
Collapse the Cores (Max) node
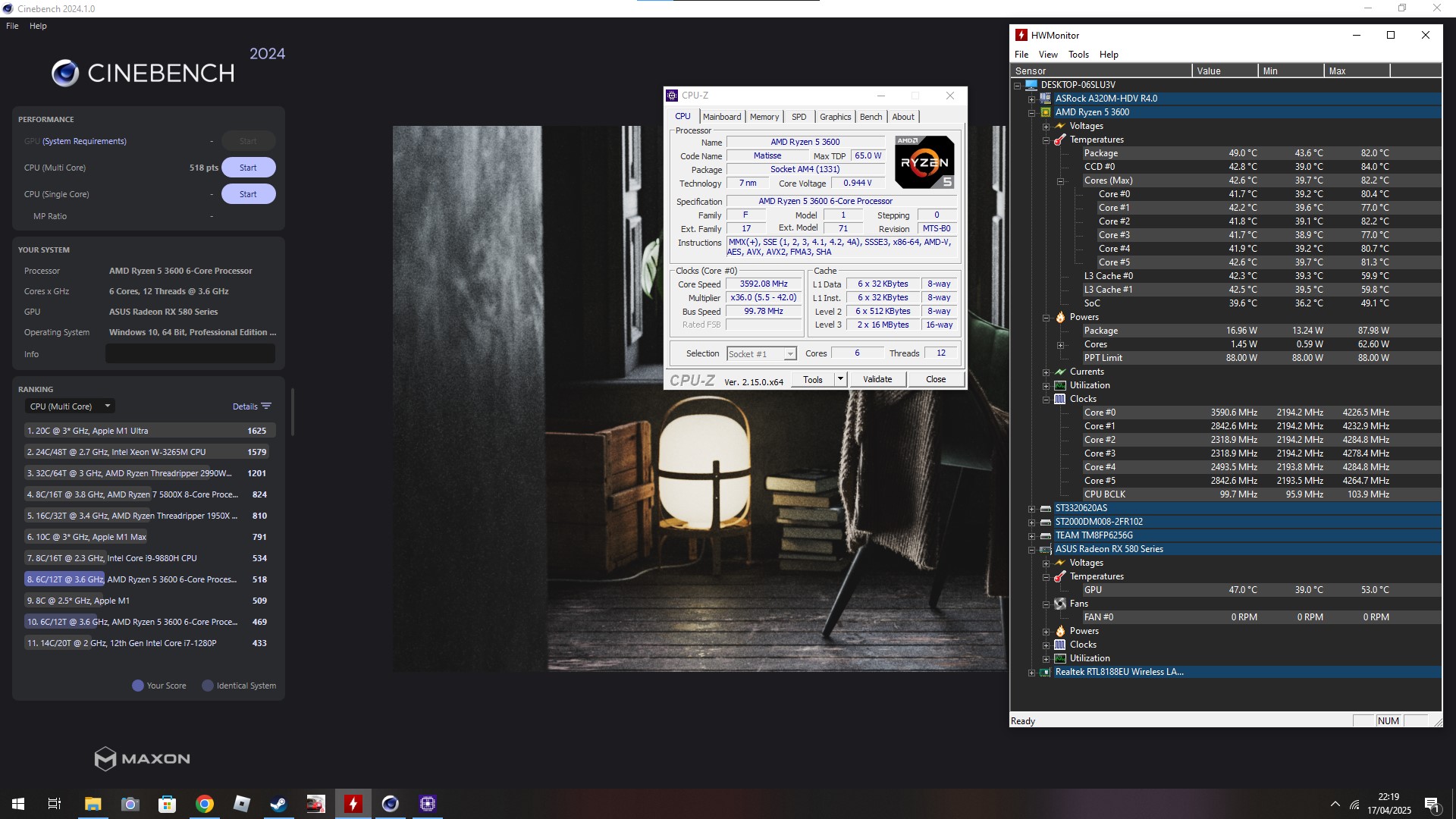coord(1061,181)
